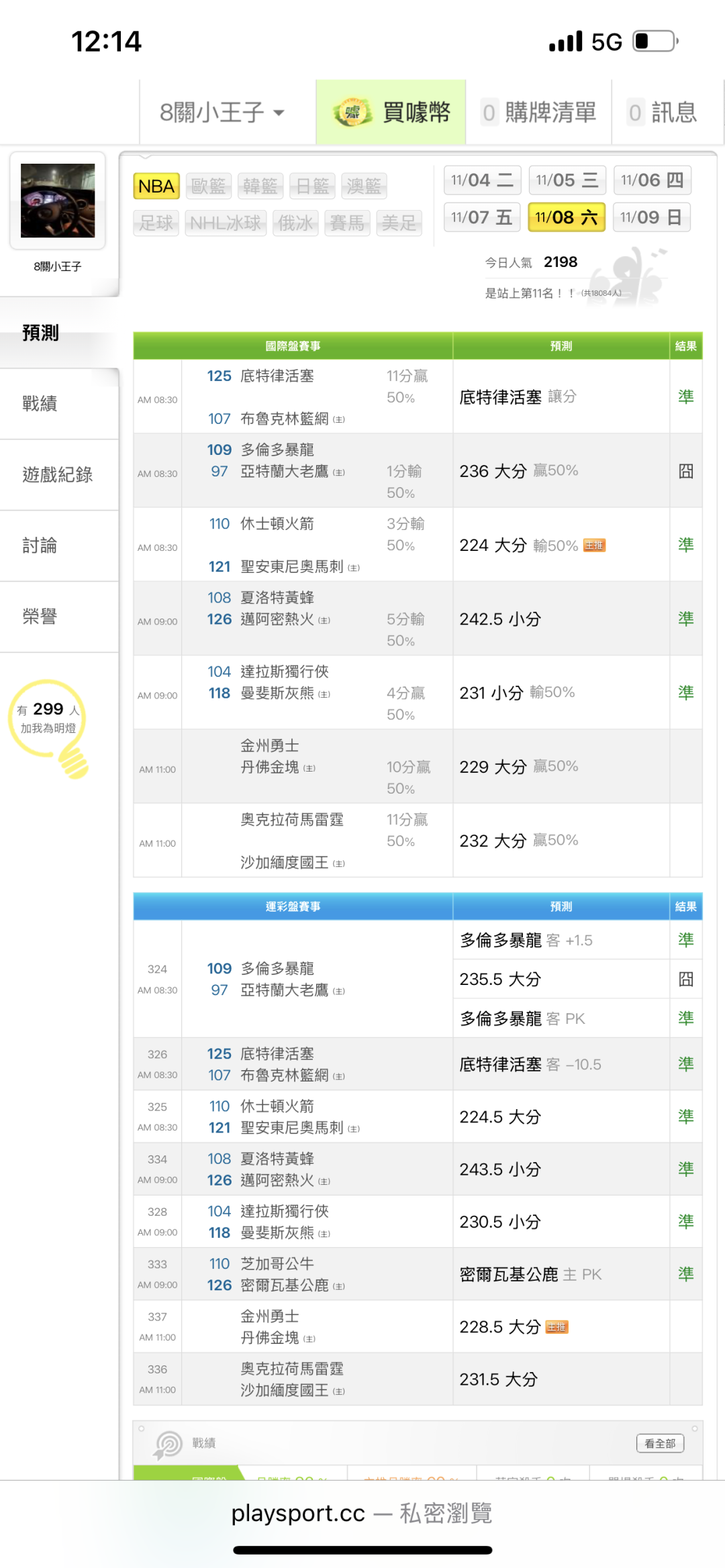Tap the 準 result mark for 底特律活塞 讓分
Screen dimensions: 725x1568
[x=685, y=397]
